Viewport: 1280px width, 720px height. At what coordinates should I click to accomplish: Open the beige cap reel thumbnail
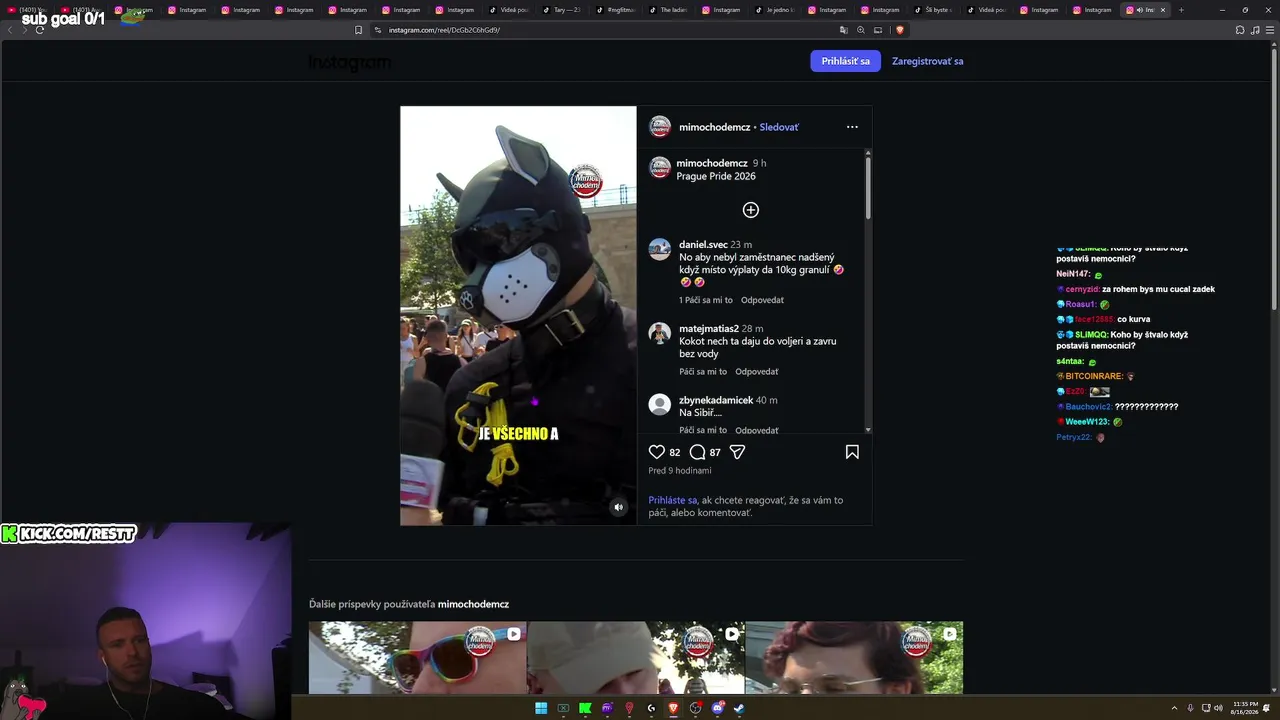636,658
